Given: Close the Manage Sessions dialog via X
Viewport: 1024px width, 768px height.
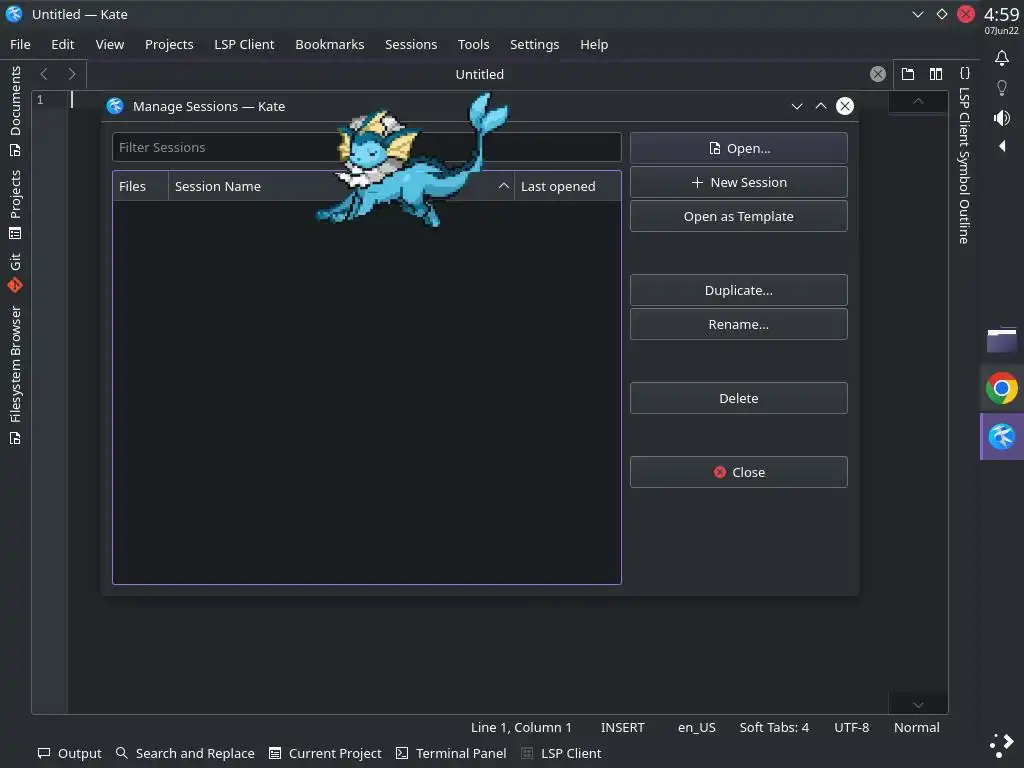Looking at the screenshot, I should [x=845, y=106].
